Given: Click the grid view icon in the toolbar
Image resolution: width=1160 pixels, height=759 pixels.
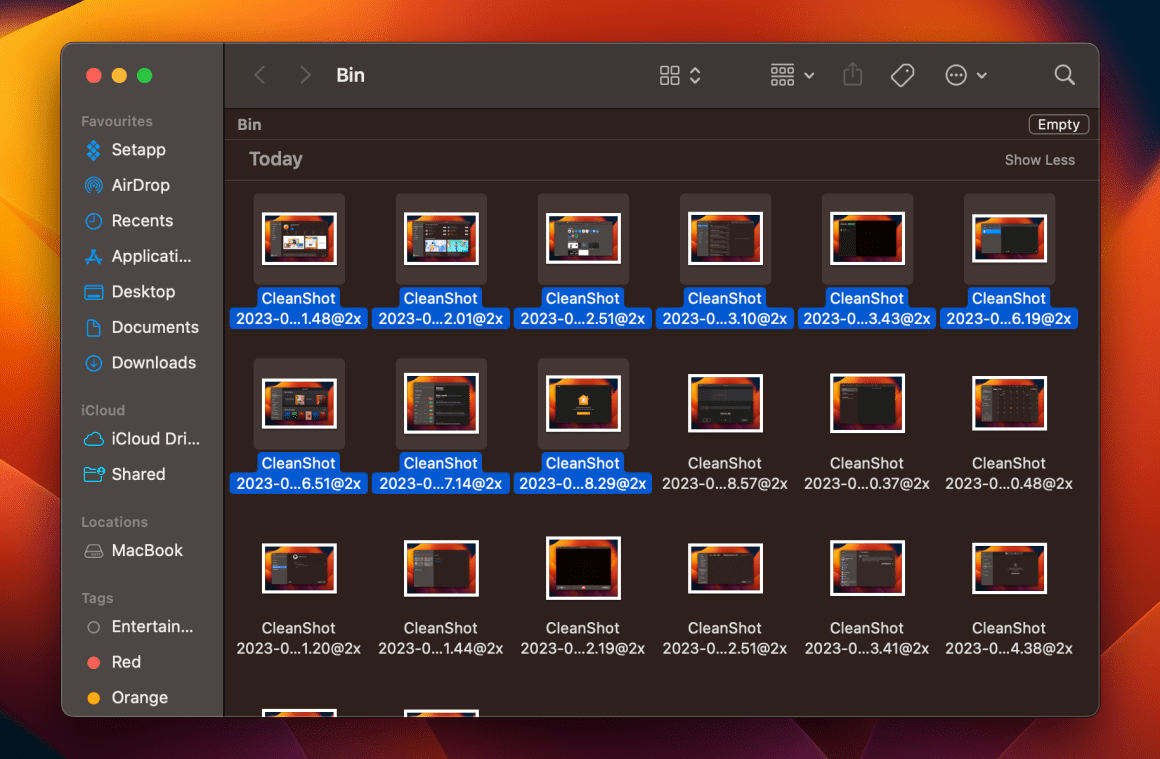Looking at the screenshot, I should (x=670, y=74).
